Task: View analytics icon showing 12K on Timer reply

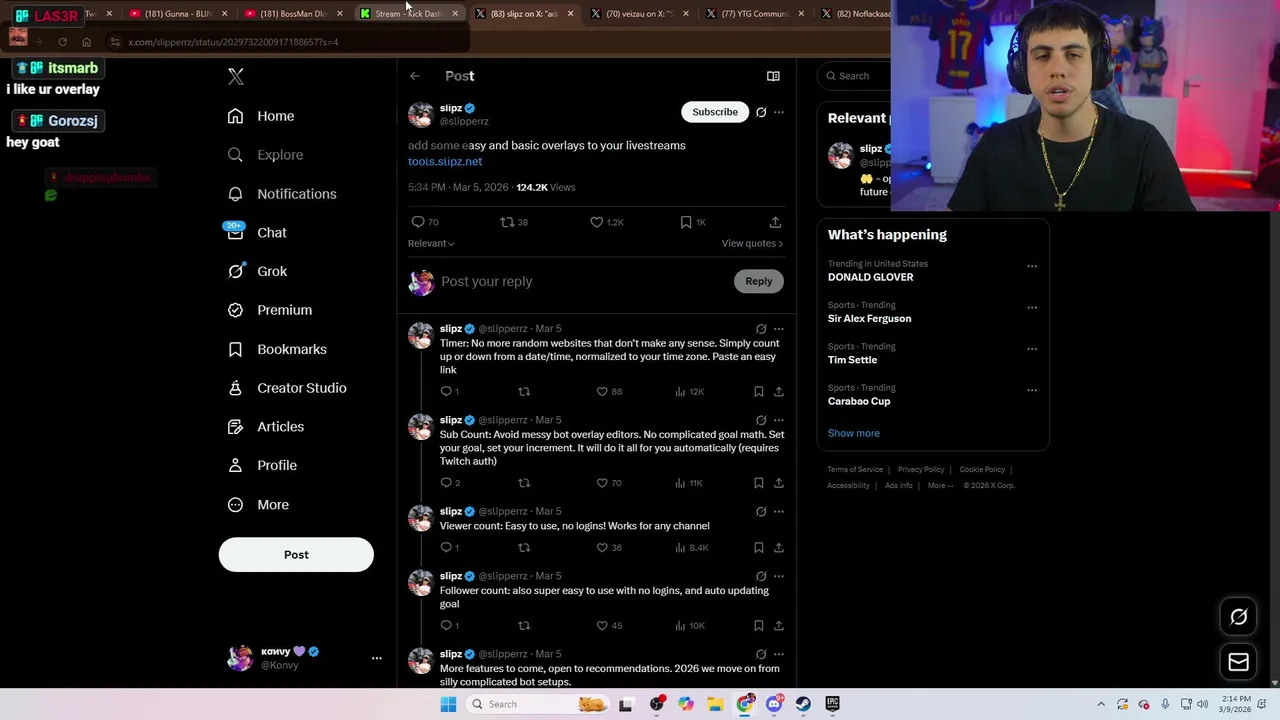Action: point(690,392)
